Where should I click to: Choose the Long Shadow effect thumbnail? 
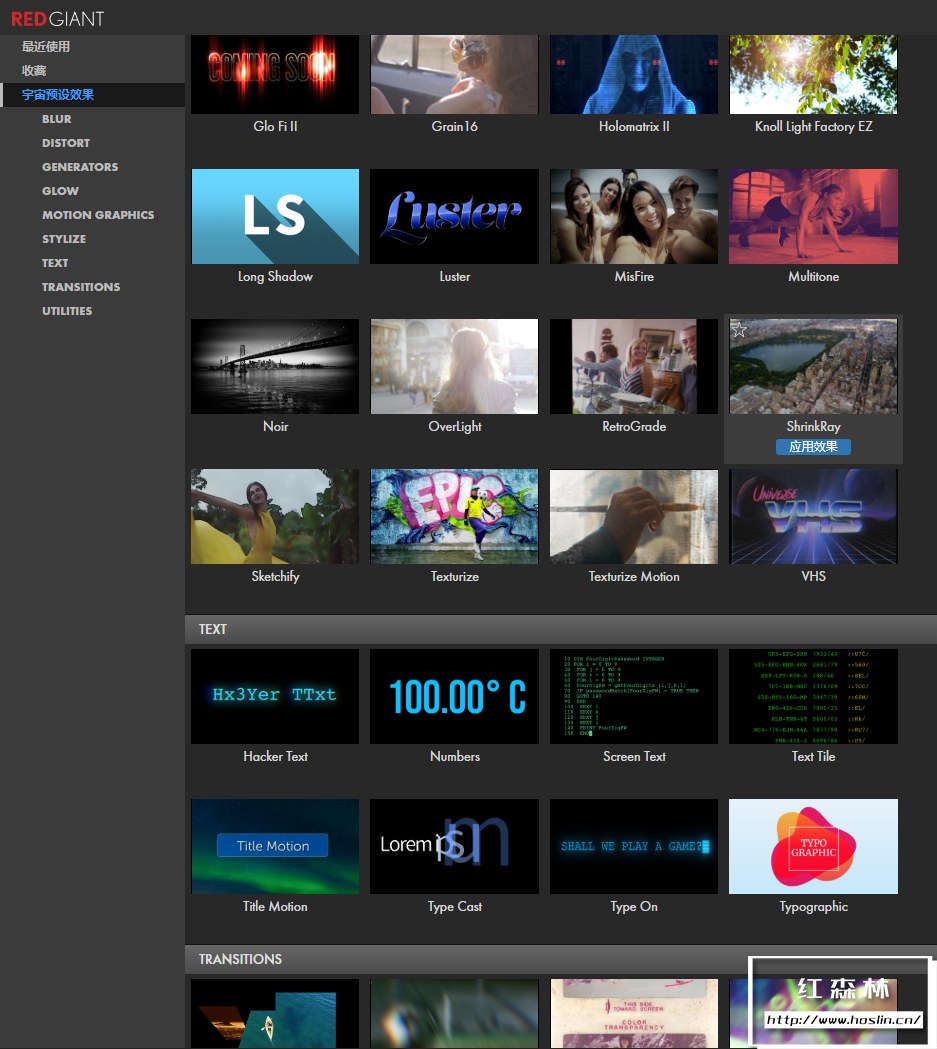coord(275,216)
